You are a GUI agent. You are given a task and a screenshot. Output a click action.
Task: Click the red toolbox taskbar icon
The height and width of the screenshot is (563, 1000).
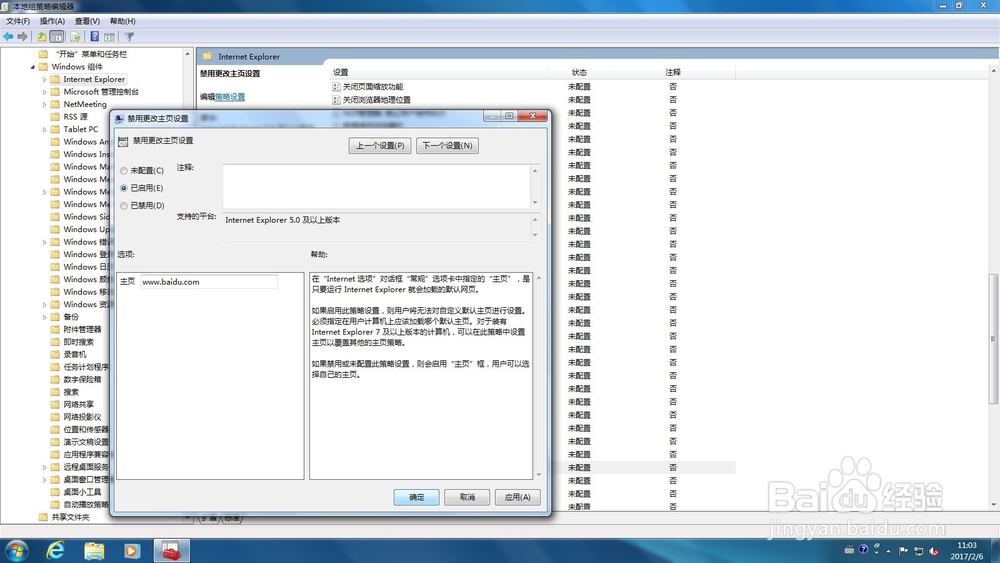click(x=171, y=551)
